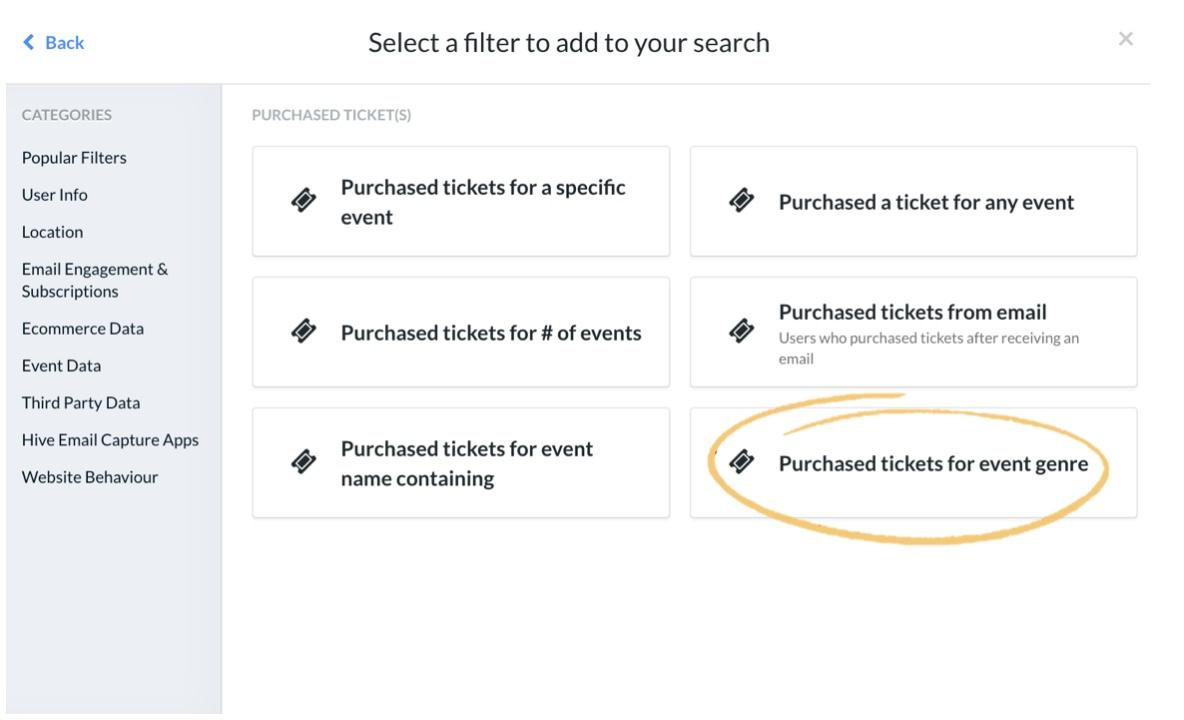The image size is (1184, 720).
Task: Choose Purchased tickets for event genre filter
Action: coord(914,463)
